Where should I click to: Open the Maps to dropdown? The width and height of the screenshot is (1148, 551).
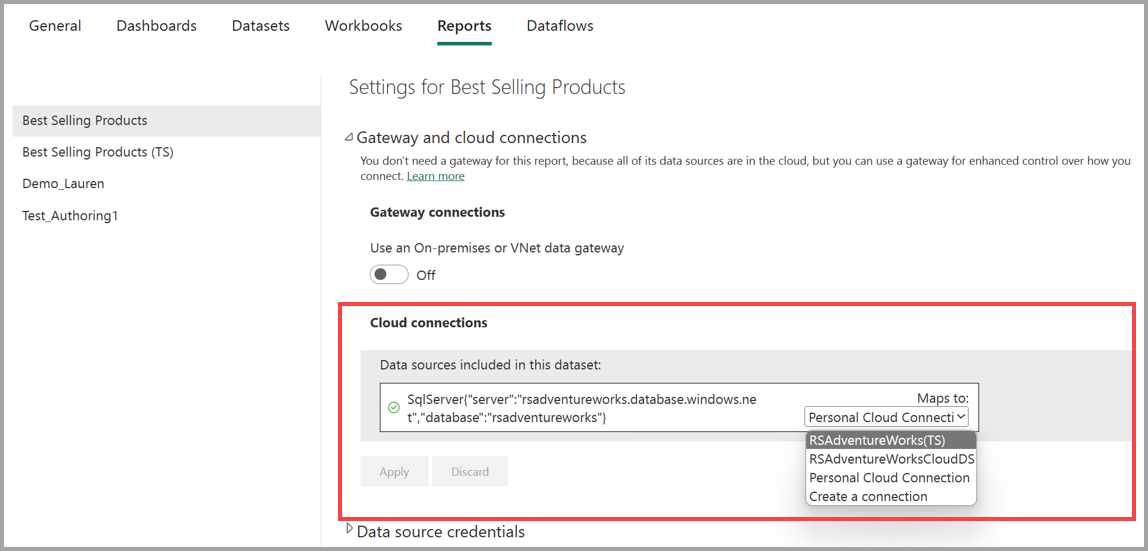coord(886,417)
